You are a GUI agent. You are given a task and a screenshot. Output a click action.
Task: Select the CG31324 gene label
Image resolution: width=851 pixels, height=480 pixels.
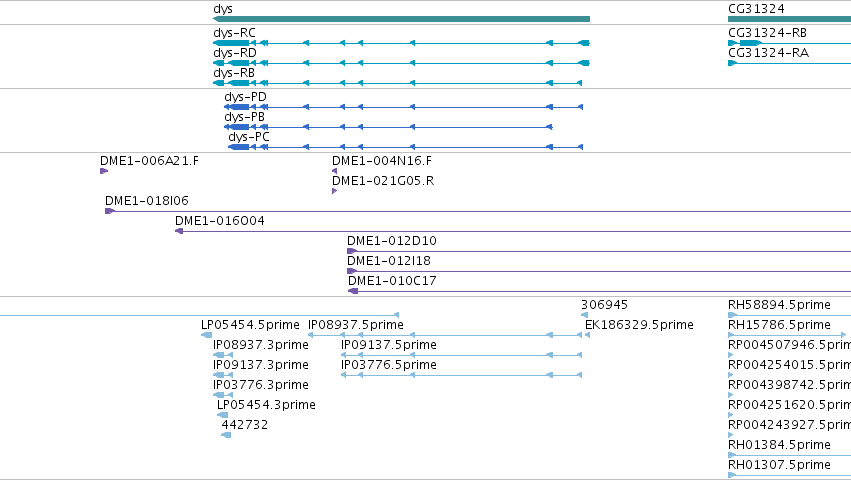[x=756, y=9]
